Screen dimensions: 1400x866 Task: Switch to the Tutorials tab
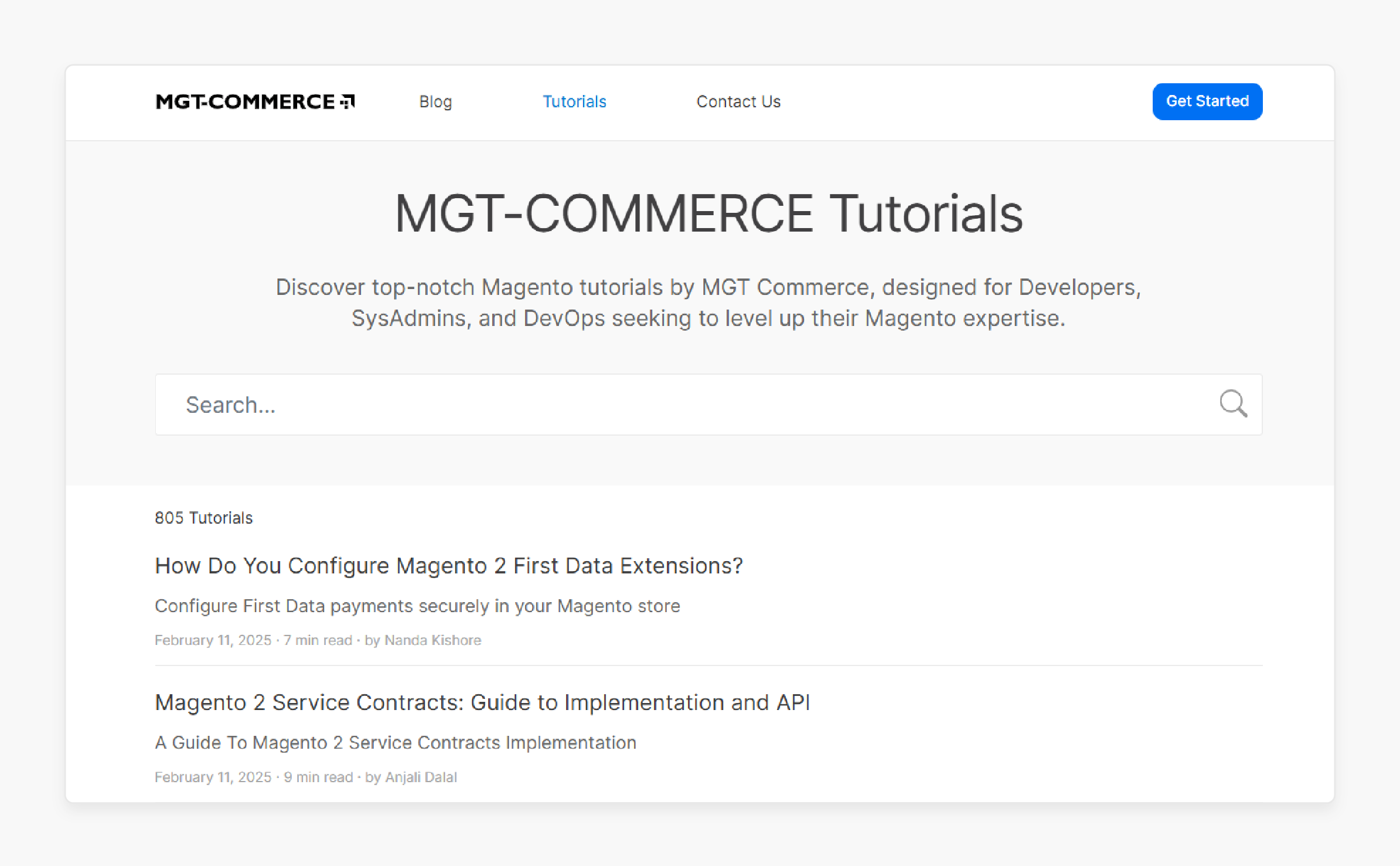point(574,101)
